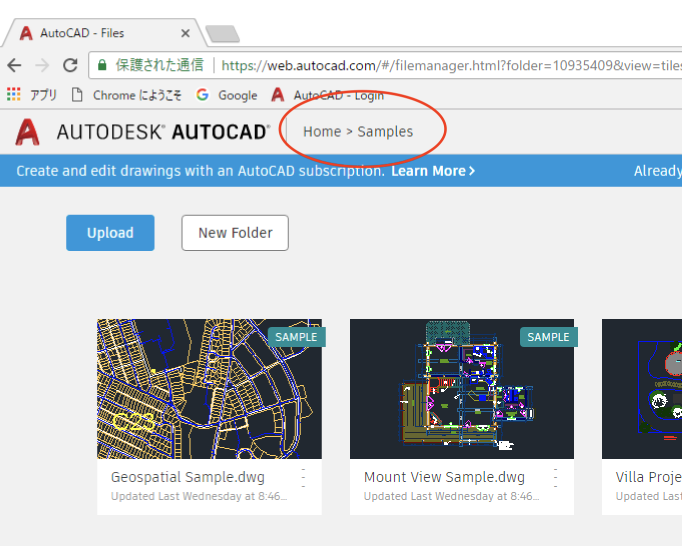Click the Autodesk AutoCAD logo

tap(142, 132)
